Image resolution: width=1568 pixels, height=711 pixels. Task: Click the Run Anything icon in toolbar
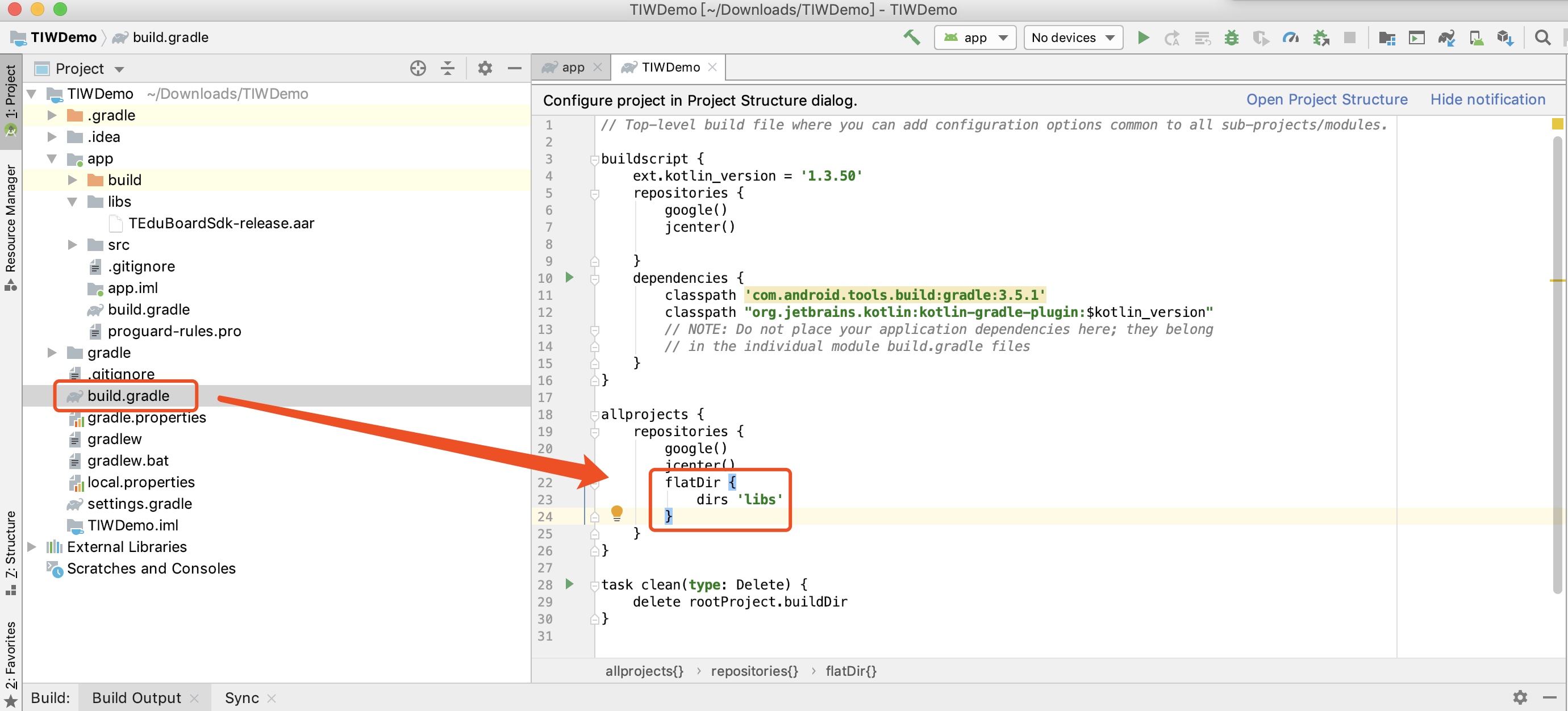coord(1417,37)
